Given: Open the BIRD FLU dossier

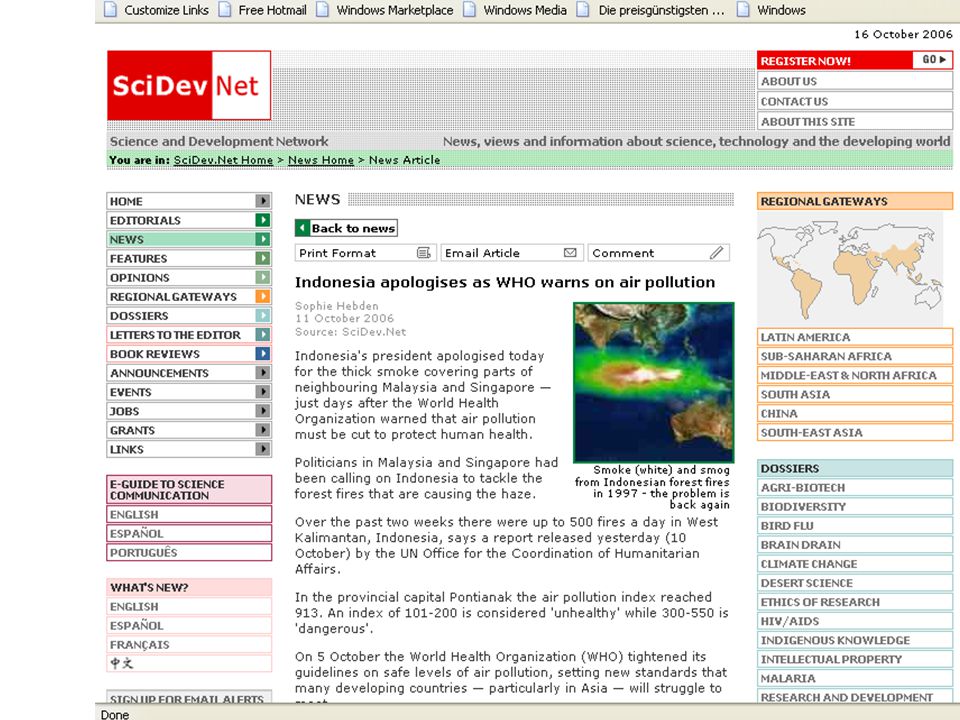Looking at the screenshot, I should [855, 525].
